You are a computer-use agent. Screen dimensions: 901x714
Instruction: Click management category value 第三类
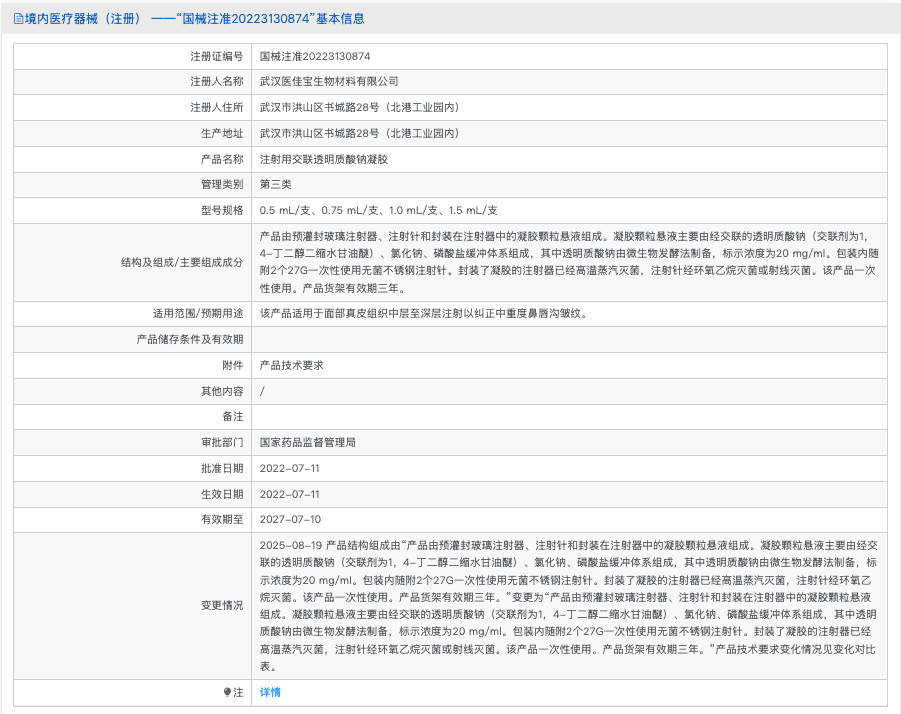pyautogui.click(x=275, y=185)
